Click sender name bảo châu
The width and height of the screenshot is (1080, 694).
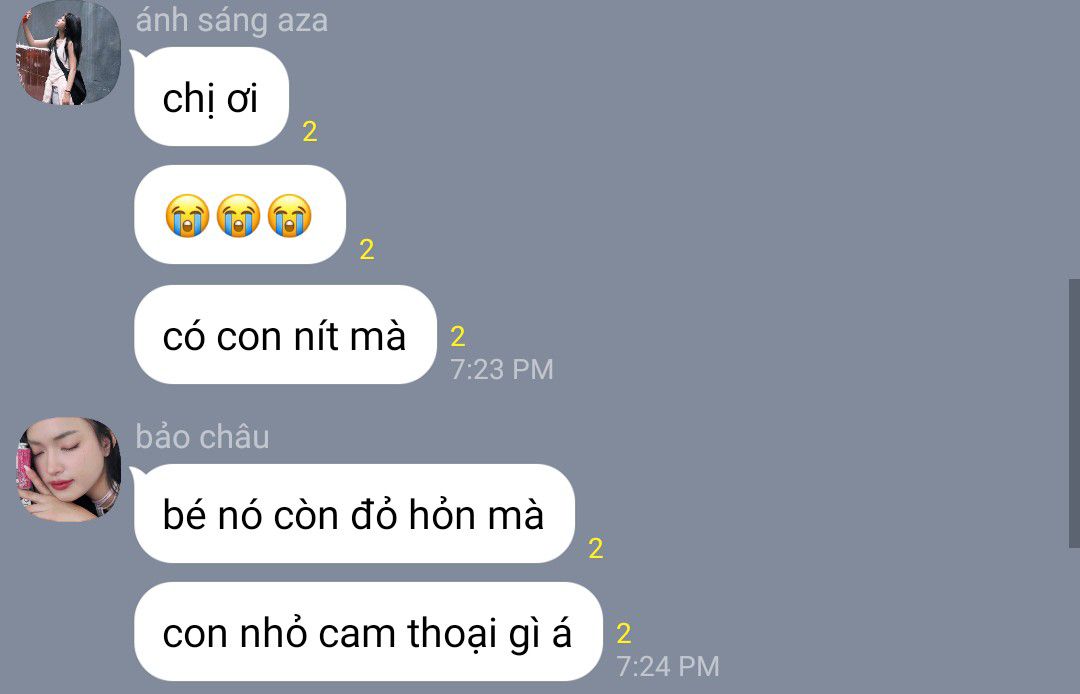pyautogui.click(x=202, y=437)
